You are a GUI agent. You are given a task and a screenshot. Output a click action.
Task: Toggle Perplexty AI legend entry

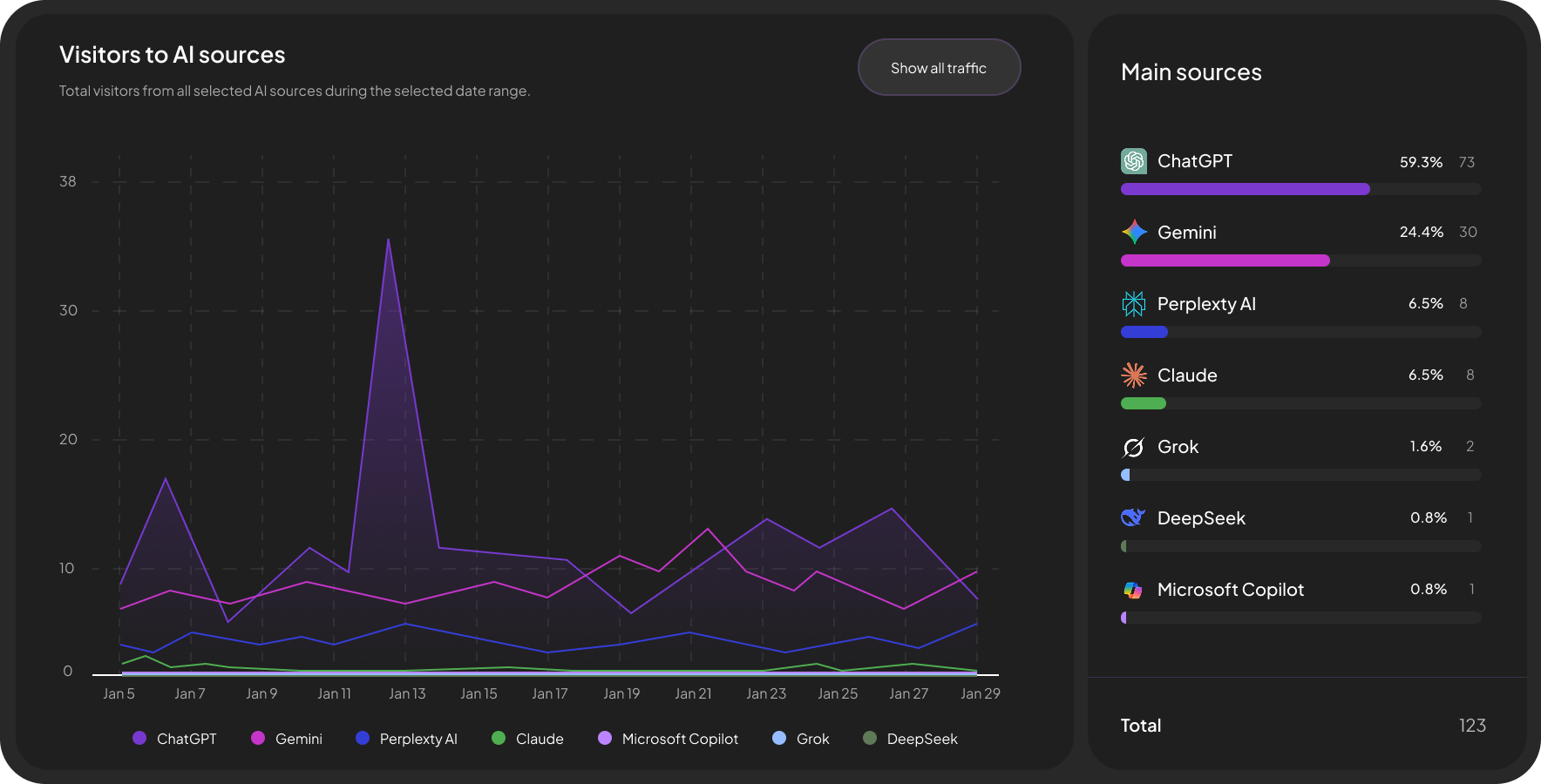pyautogui.click(x=407, y=739)
